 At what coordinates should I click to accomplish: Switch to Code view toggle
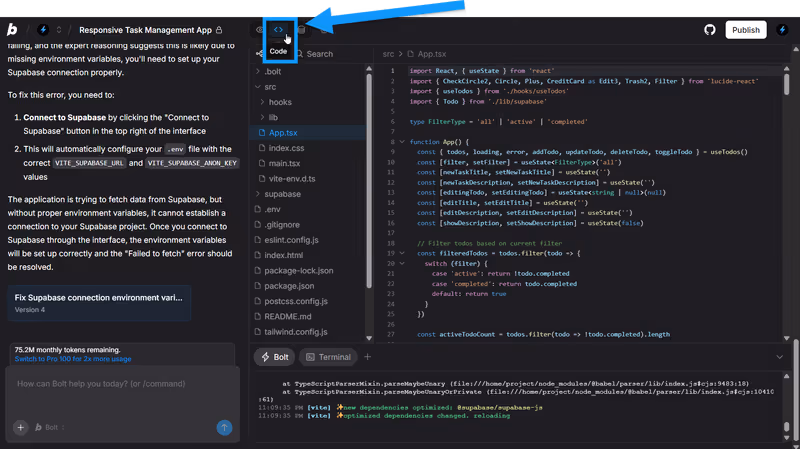pos(278,30)
